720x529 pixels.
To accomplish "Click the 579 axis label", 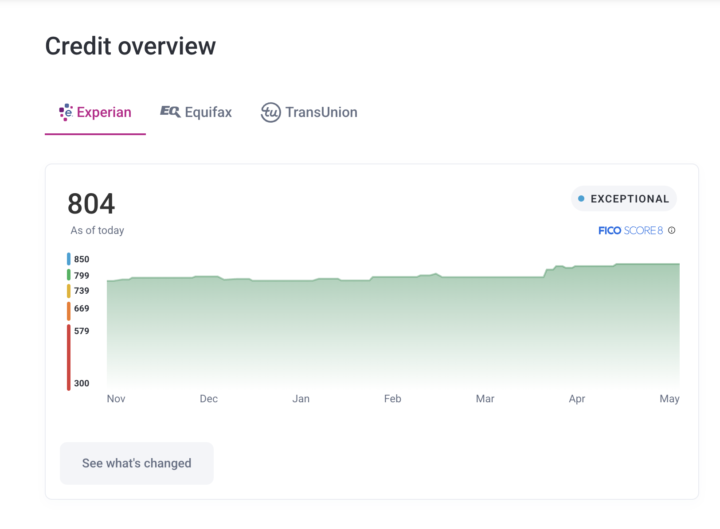I will pos(82,331).
